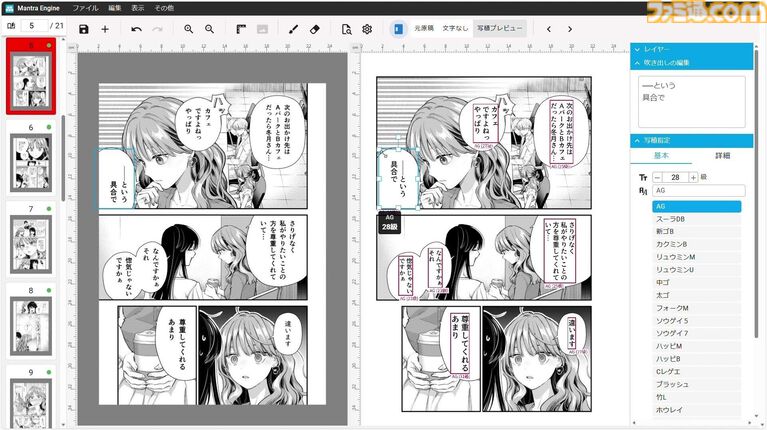Click the greyed image icon beside the ruler
The height and width of the screenshot is (430, 767).
coord(262,29)
